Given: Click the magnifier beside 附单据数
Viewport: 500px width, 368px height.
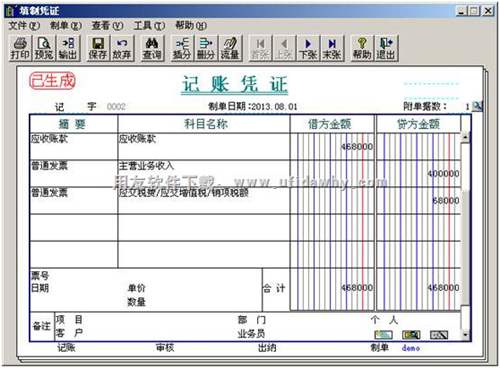Looking at the screenshot, I should [478, 106].
